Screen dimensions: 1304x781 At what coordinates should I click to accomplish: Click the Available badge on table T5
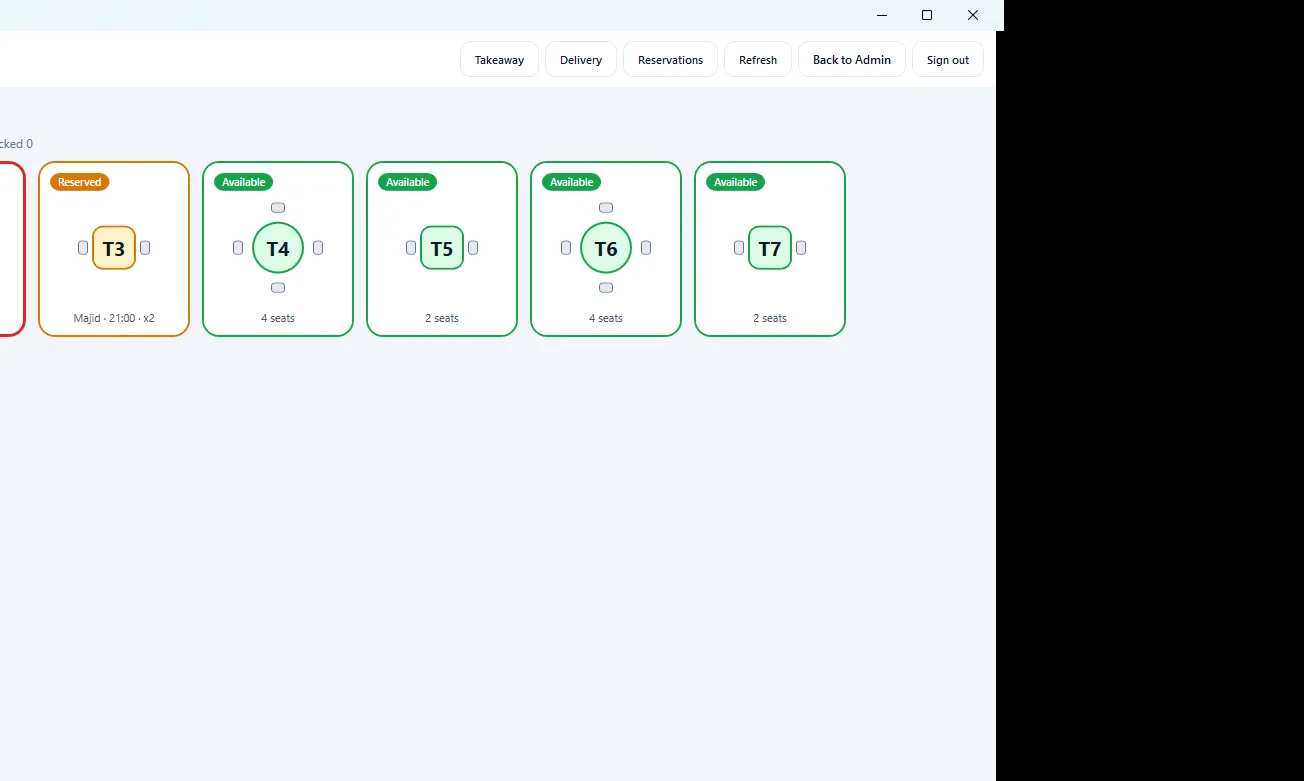(408, 182)
